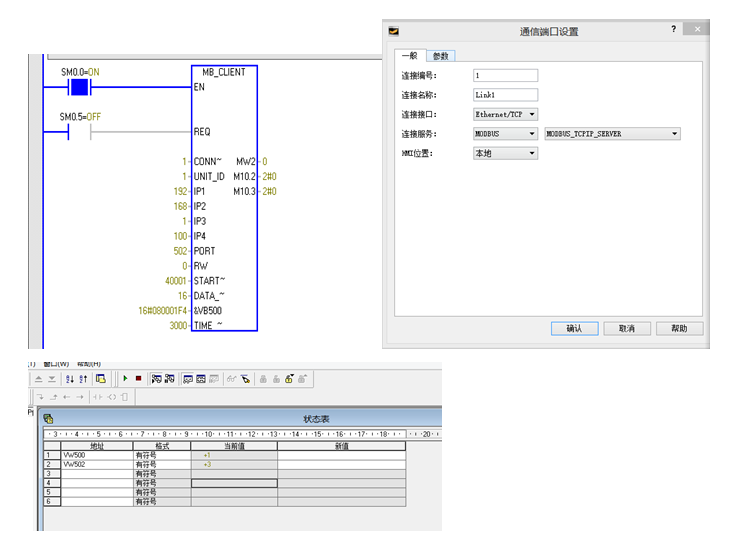
Task: Toggle the SM0.0 normally open contact
Action: click(80, 87)
